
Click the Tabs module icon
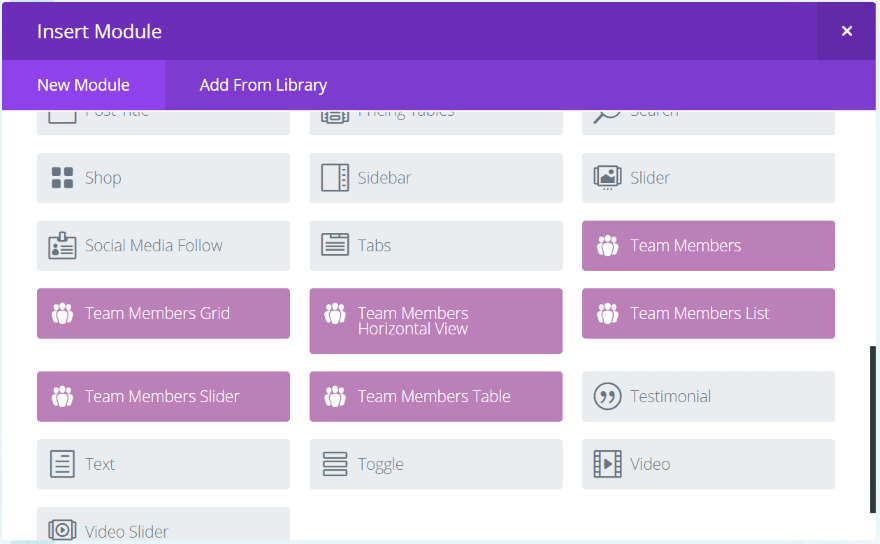pos(335,245)
